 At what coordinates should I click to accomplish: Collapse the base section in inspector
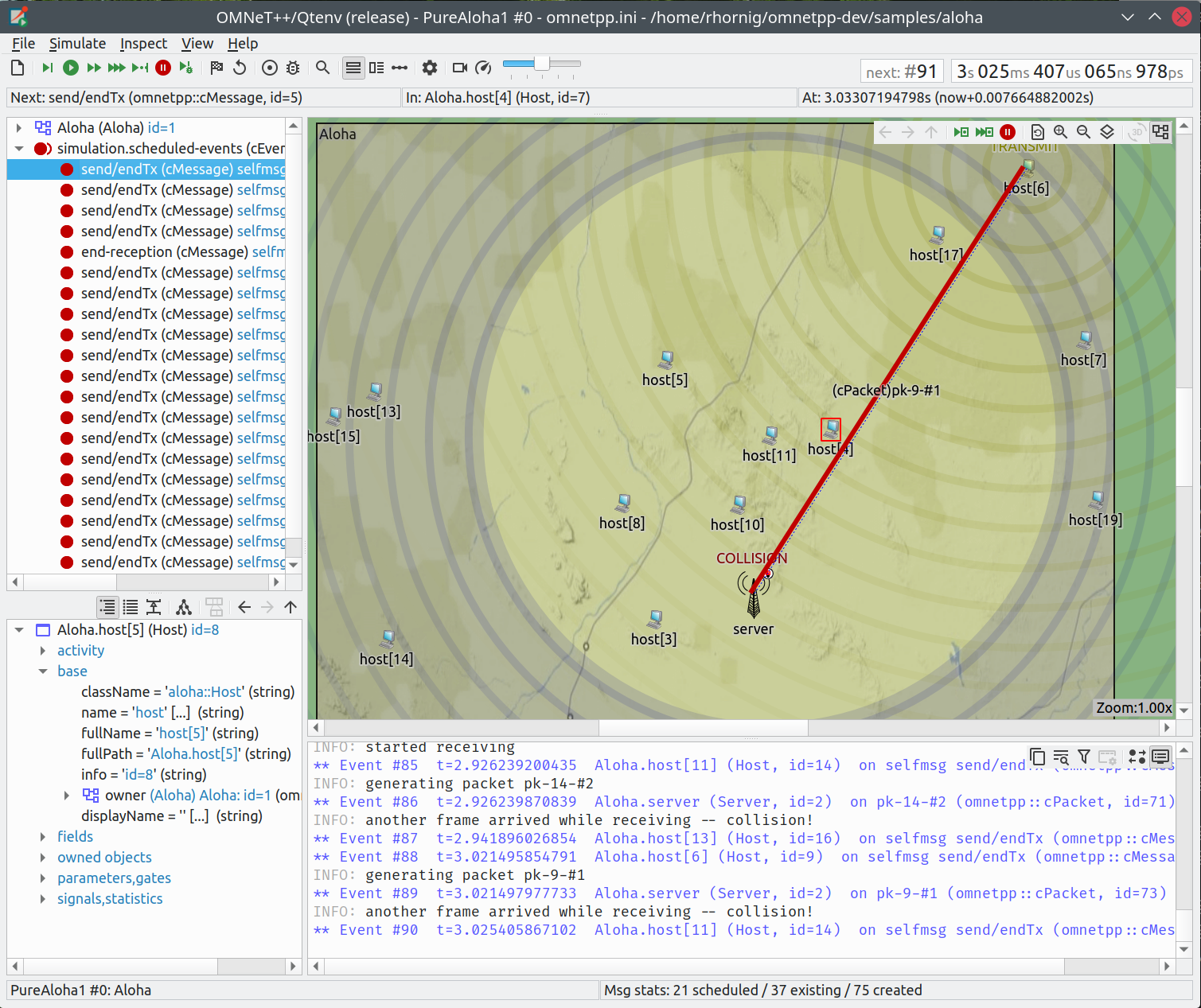coord(43,671)
